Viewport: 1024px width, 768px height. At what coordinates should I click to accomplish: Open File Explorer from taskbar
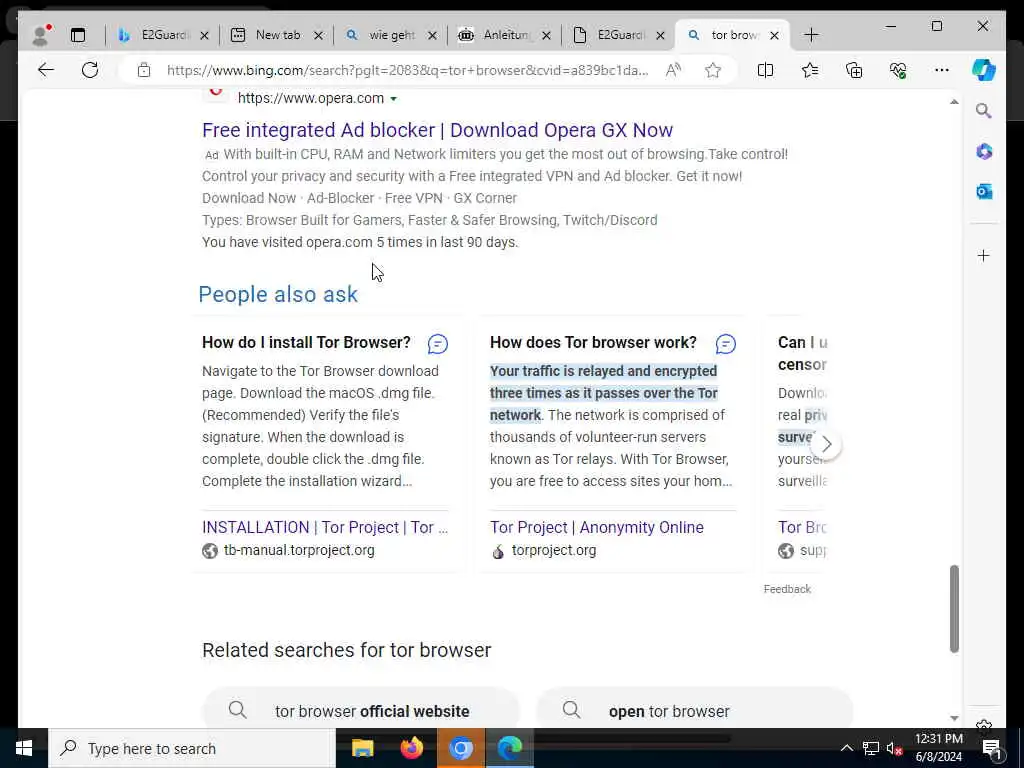(362, 748)
